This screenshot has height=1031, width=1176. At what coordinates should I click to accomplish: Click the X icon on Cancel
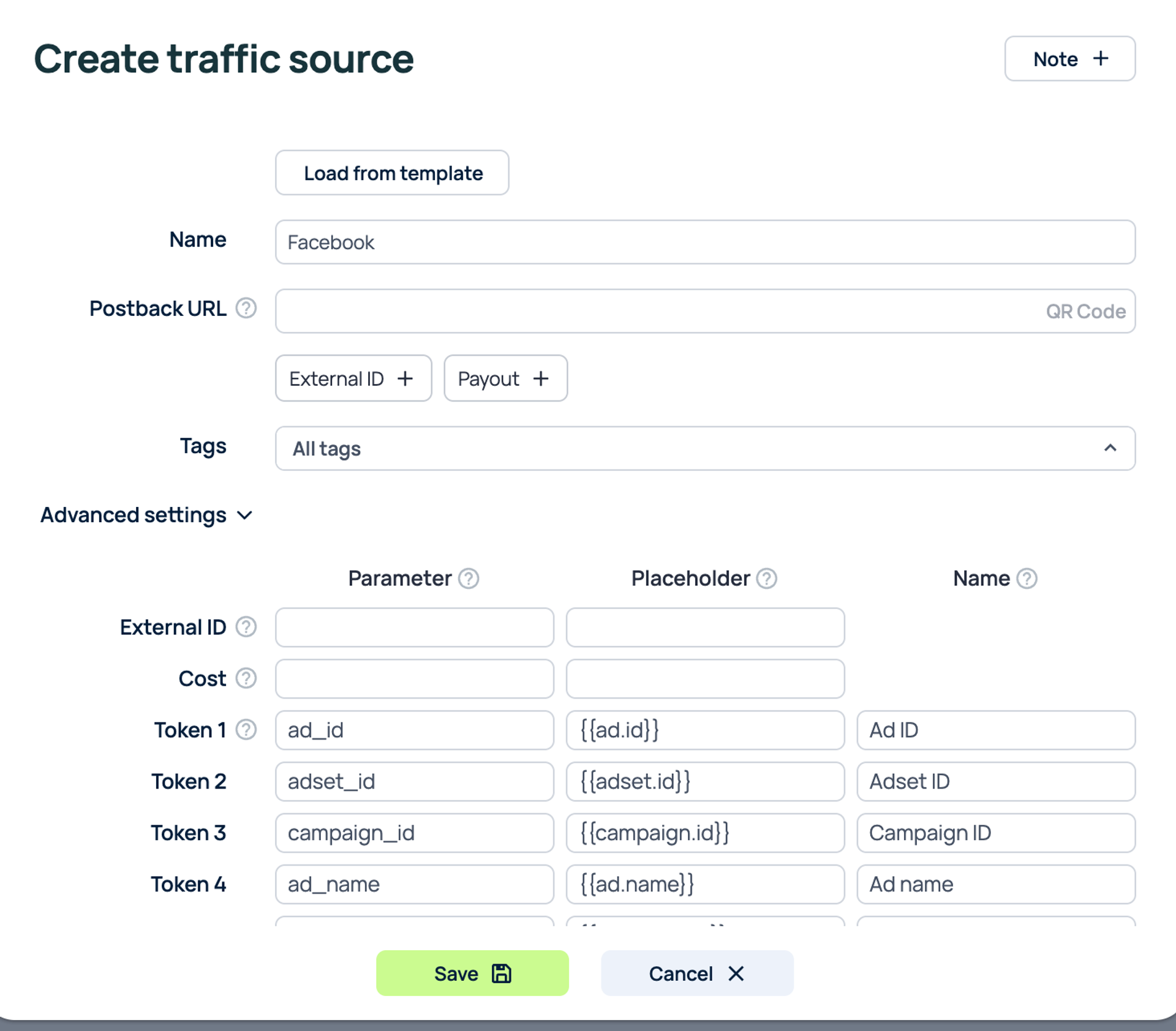(x=736, y=973)
